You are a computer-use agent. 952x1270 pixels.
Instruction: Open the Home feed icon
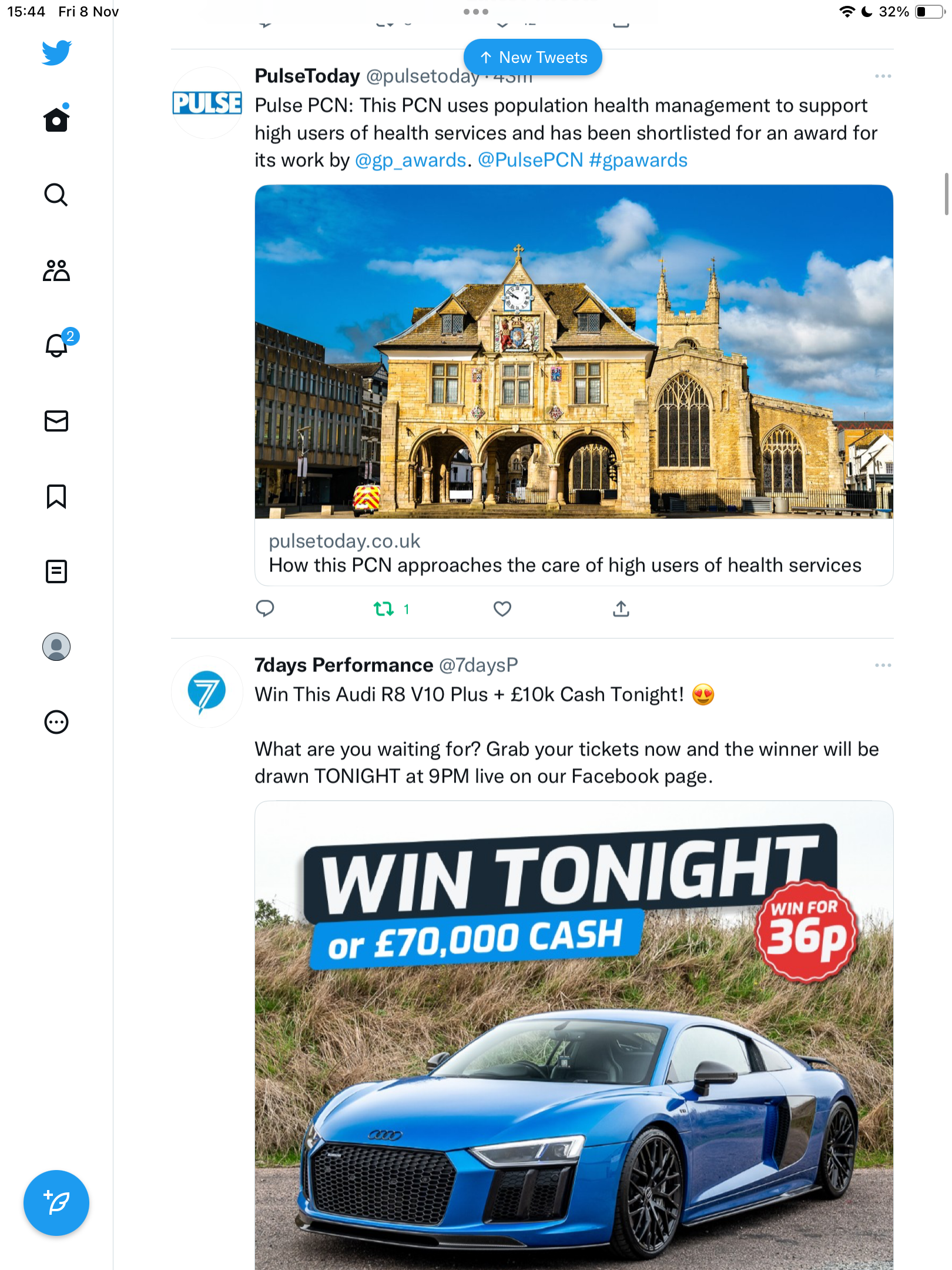click(x=56, y=119)
